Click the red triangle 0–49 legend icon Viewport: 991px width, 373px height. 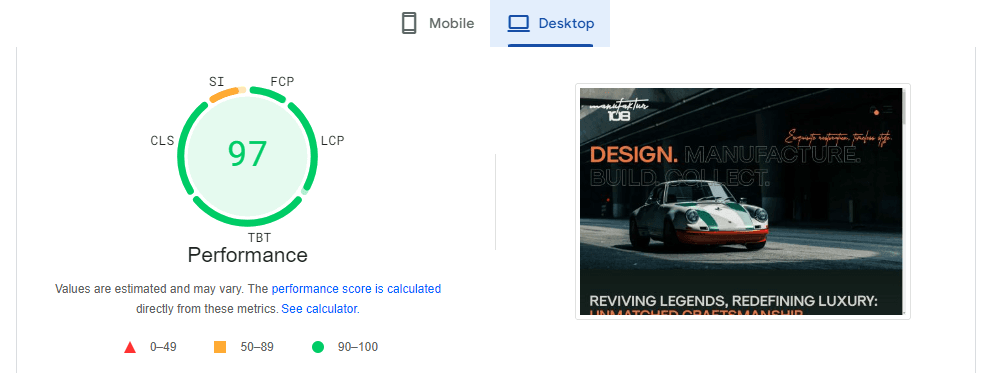pos(130,347)
